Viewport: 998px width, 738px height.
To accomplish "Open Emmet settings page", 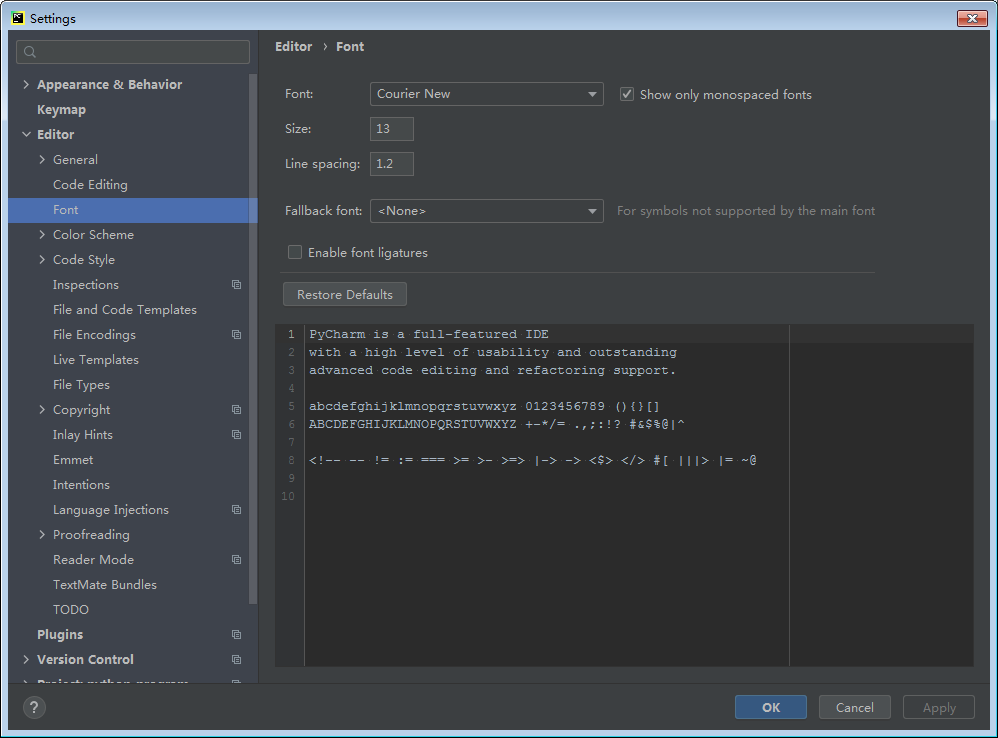I will 73,459.
